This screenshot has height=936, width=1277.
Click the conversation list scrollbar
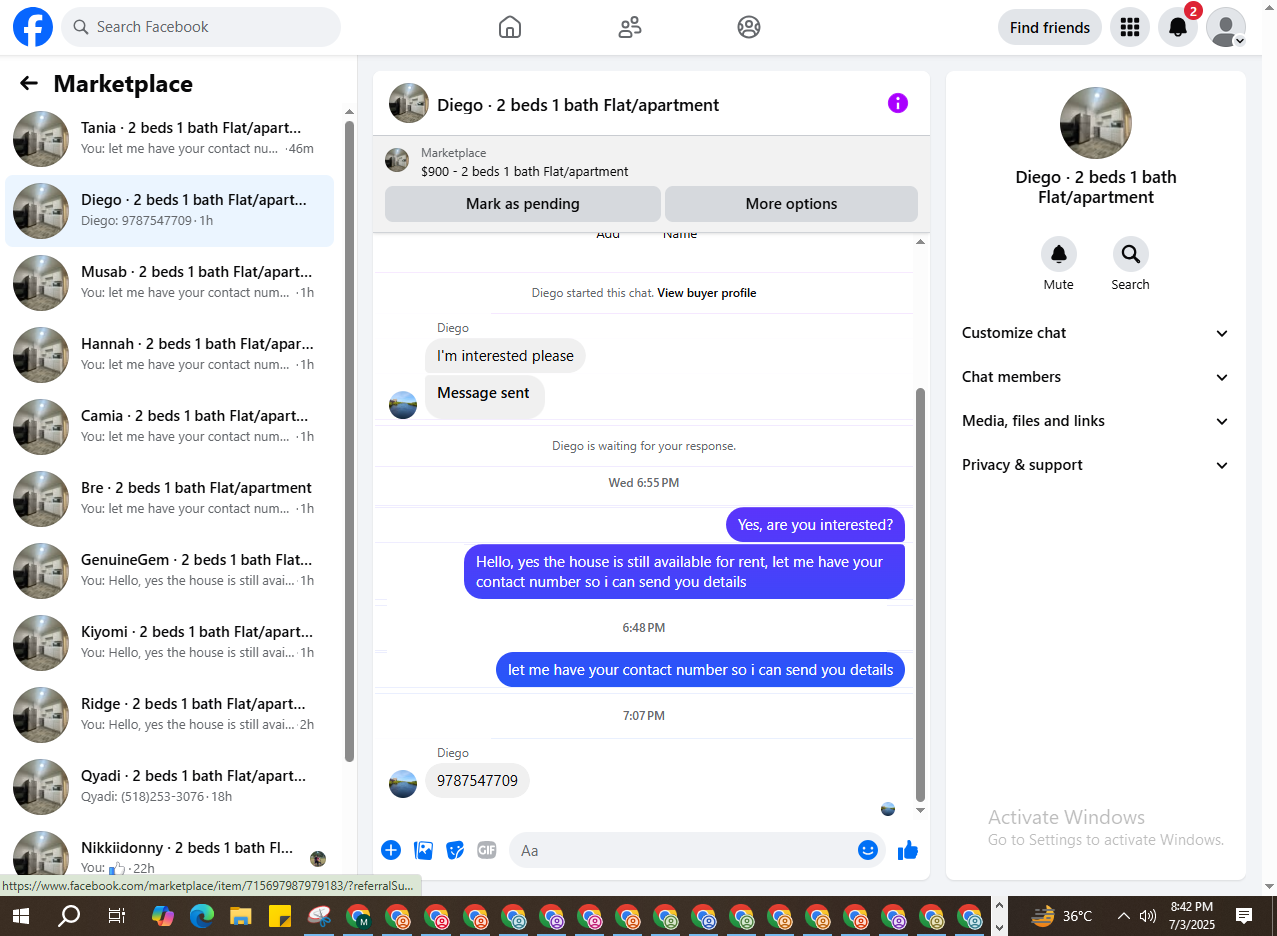tap(349, 440)
